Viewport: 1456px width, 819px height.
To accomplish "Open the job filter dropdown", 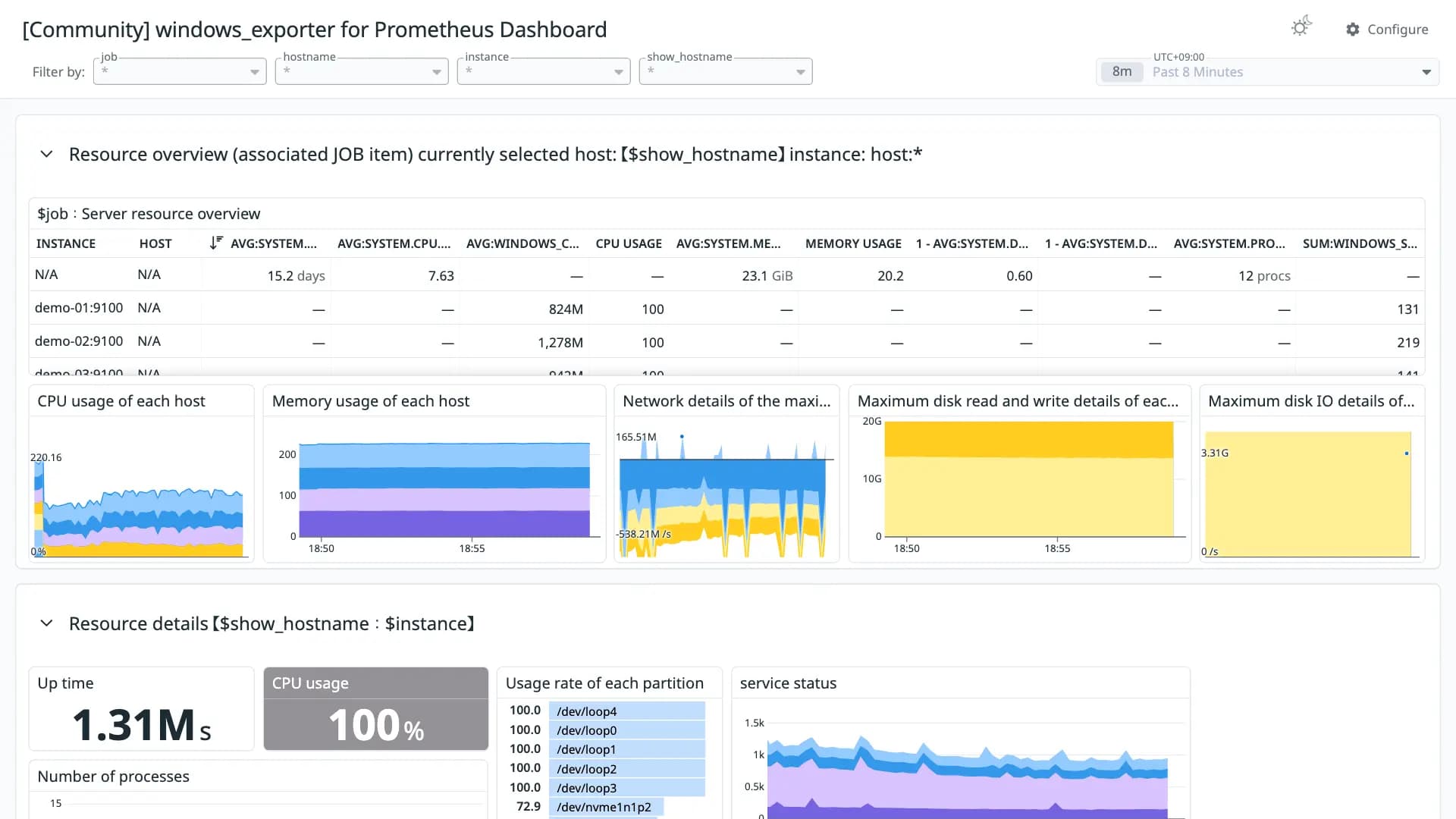I will pyautogui.click(x=180, y=71).
